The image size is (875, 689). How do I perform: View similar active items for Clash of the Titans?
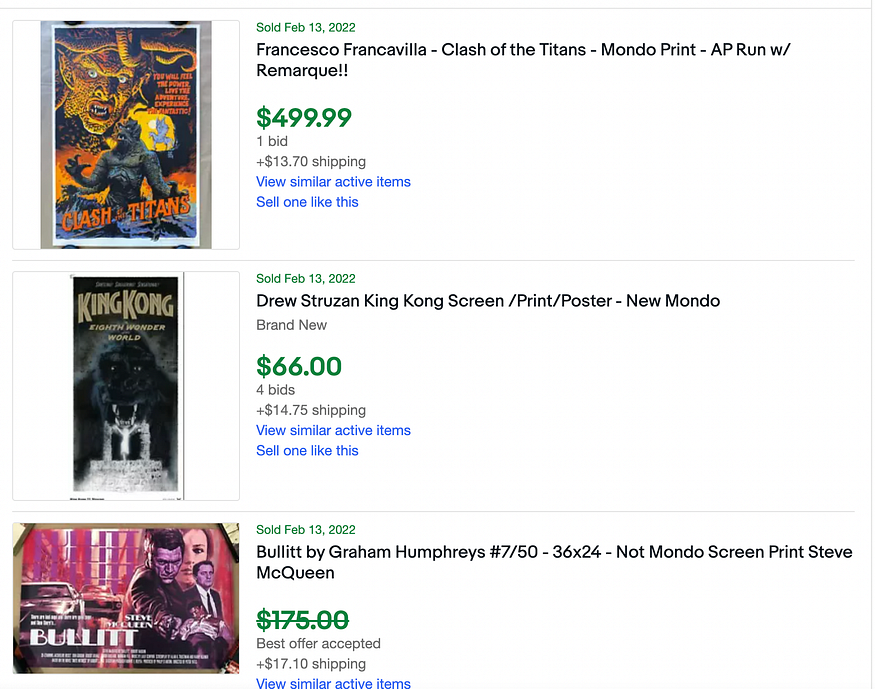coord(333,181)
